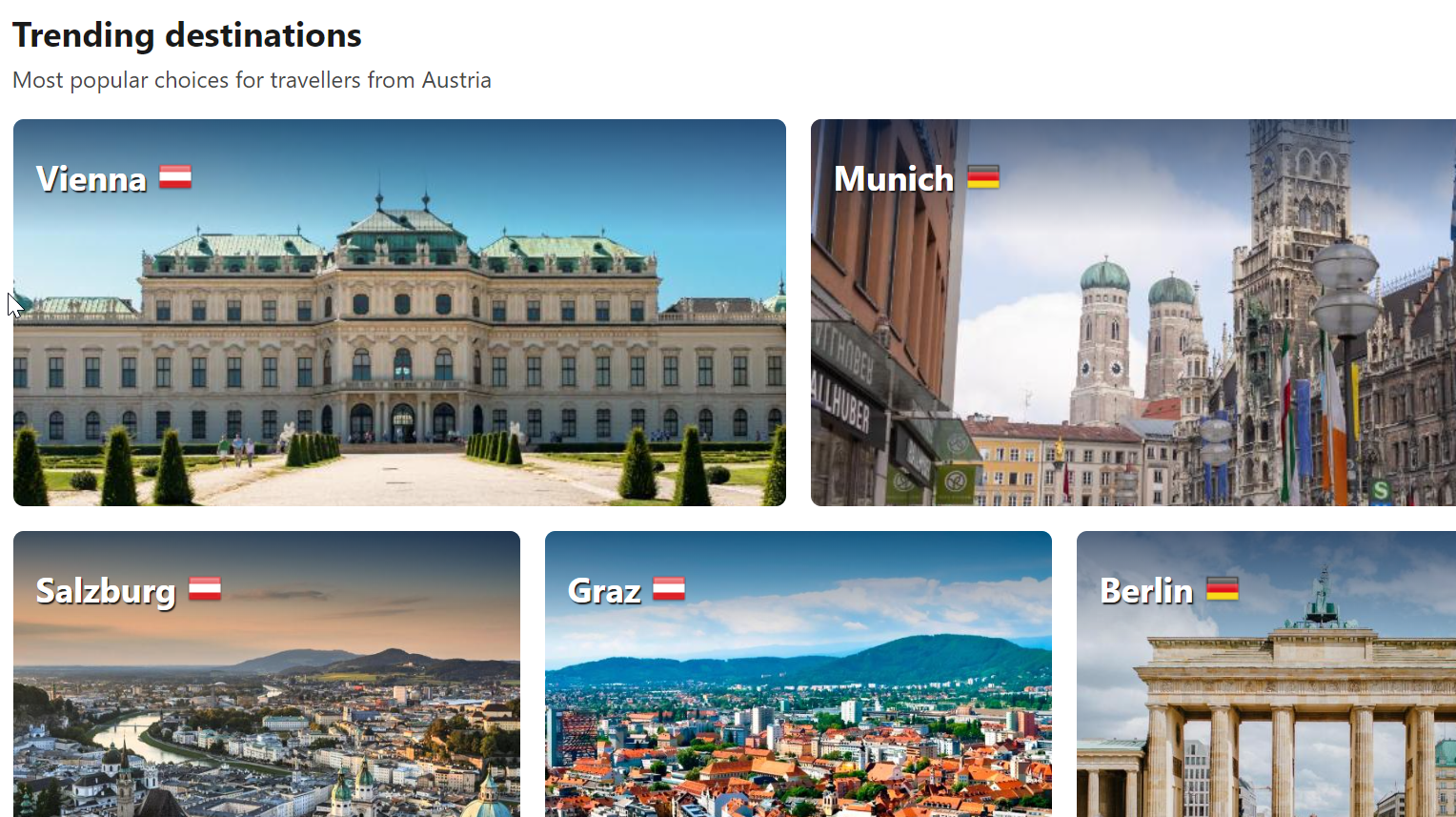Click the palace entrance archway in Vienna photo
1456x817 pixels.
tap(403, 421)
